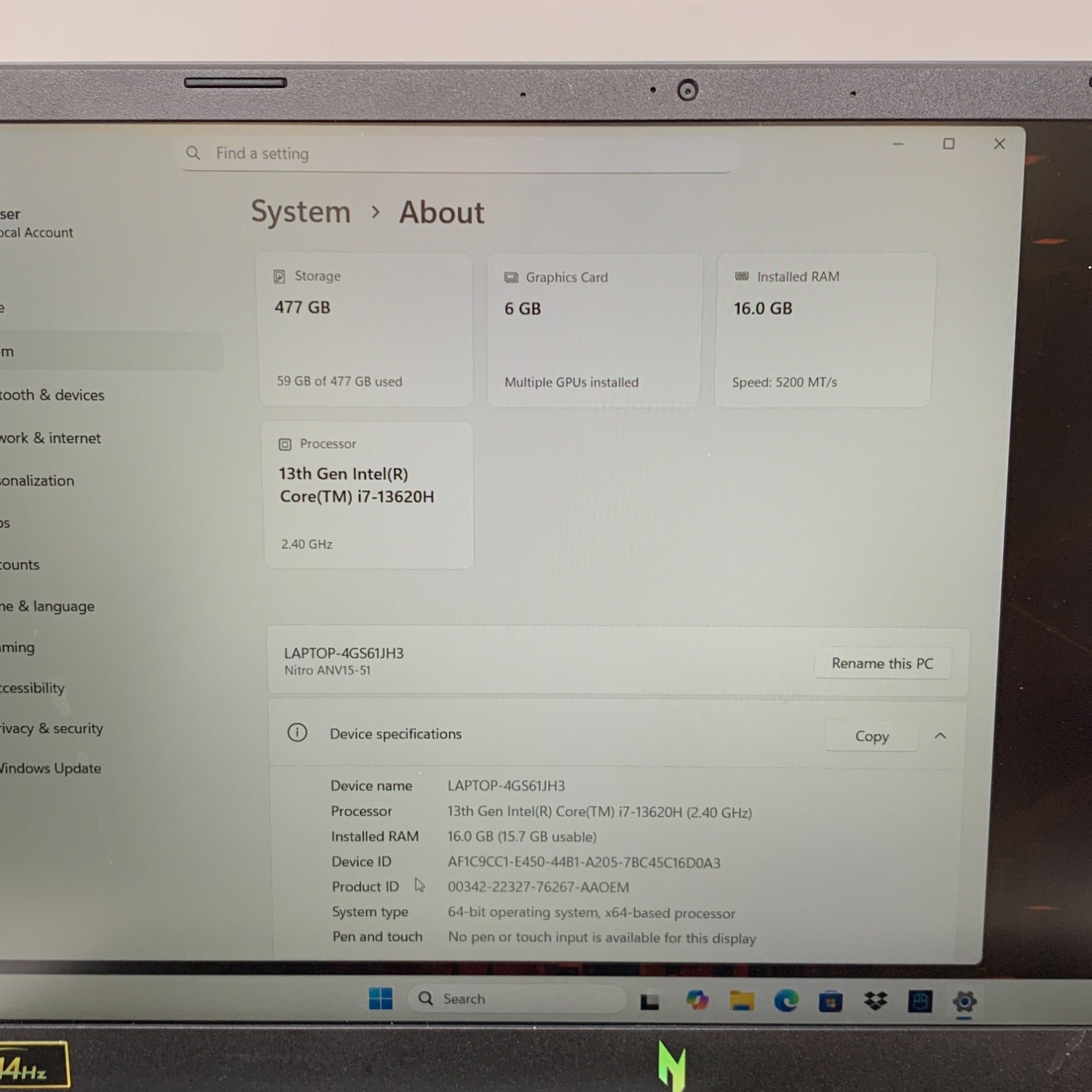Open File Explorer from the taskbar

(x=741, y=1001)
